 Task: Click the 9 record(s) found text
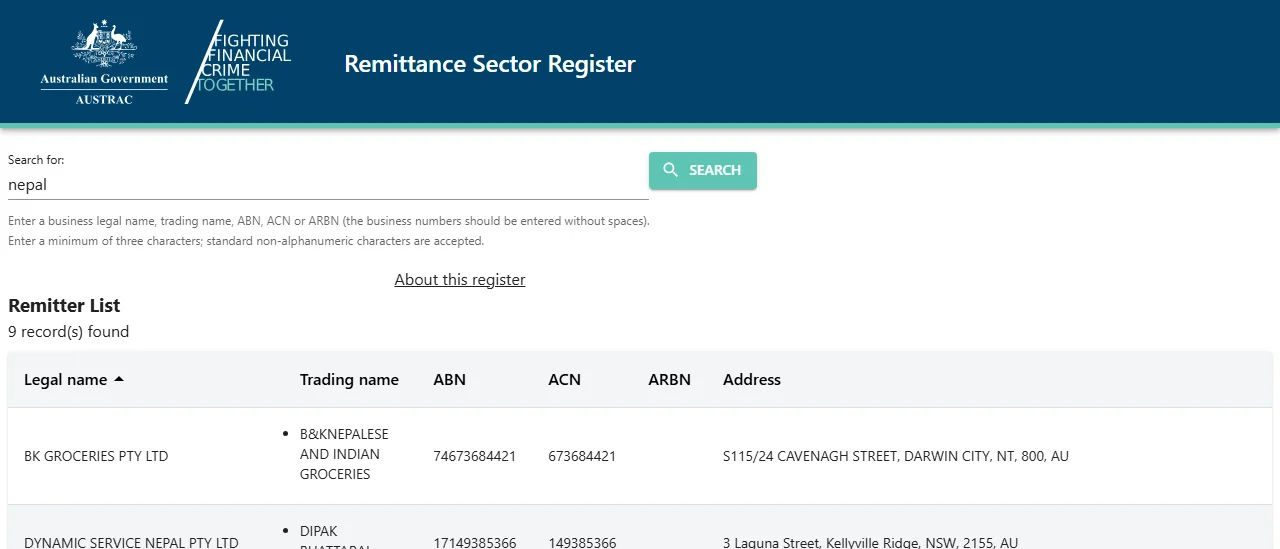pos(68,332)
